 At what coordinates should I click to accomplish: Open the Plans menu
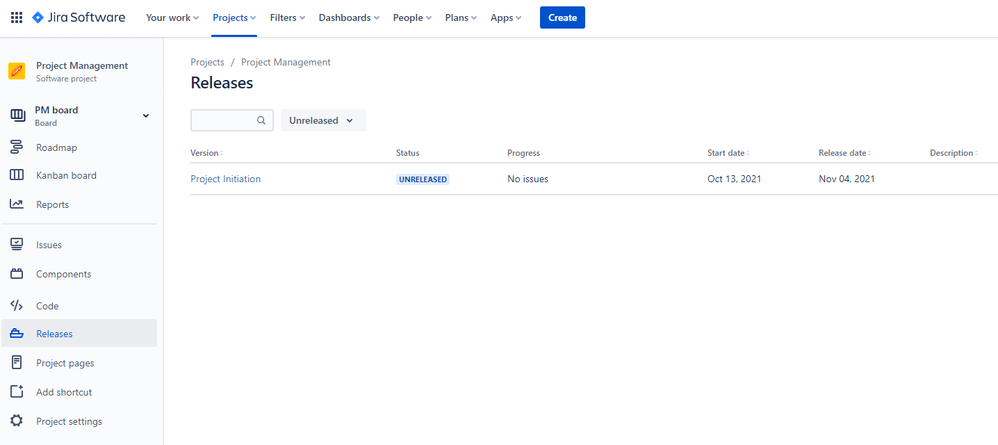tap(461, 18)
